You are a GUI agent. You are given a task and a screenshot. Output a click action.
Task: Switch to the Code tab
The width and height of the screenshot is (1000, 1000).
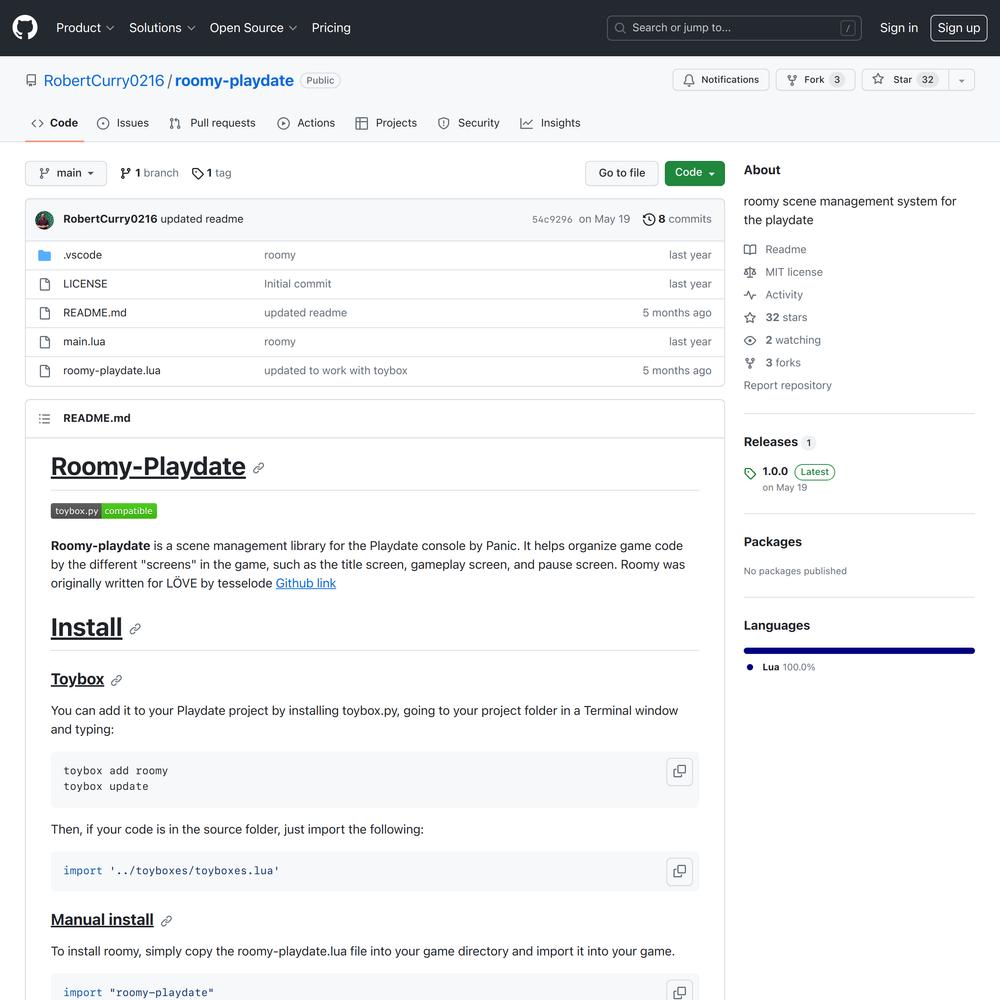tap(55, 123)
